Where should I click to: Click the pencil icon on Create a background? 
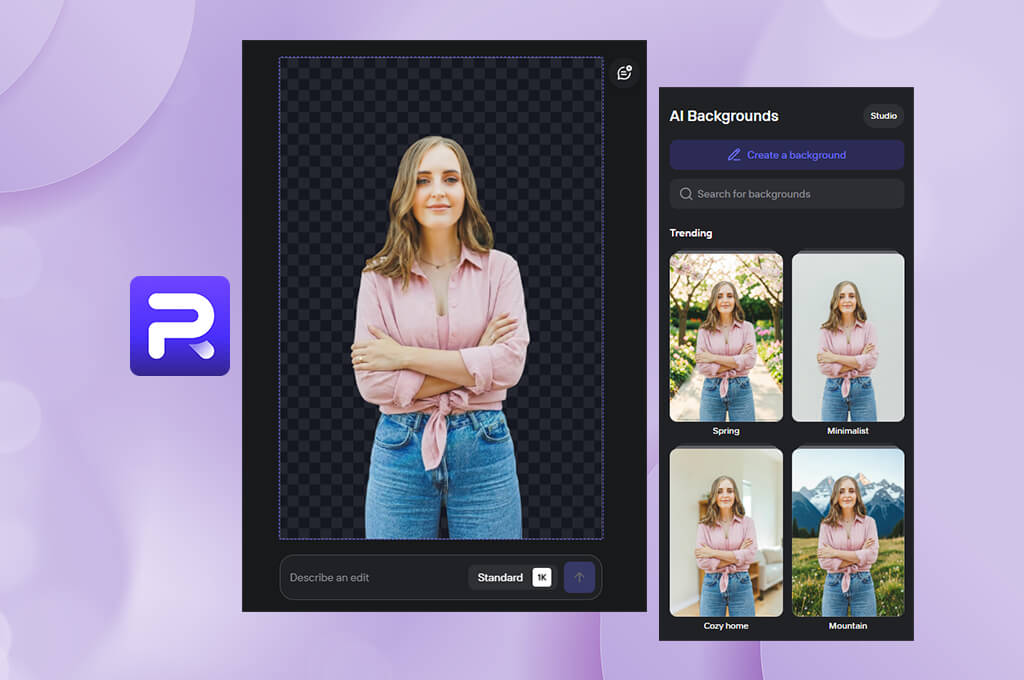click(x=734, y=155)
